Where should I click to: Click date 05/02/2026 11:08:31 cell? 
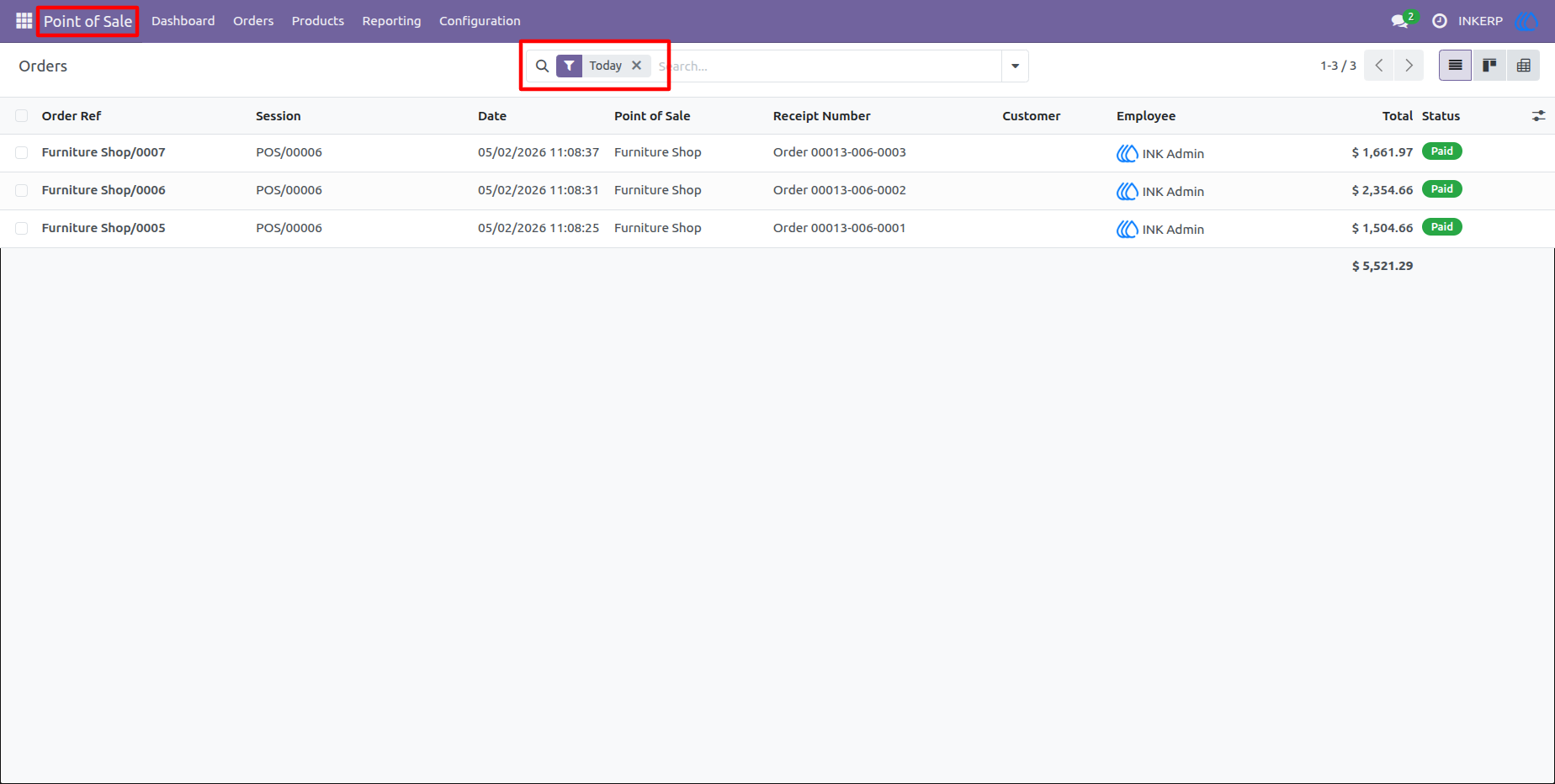tap(539, 190)
